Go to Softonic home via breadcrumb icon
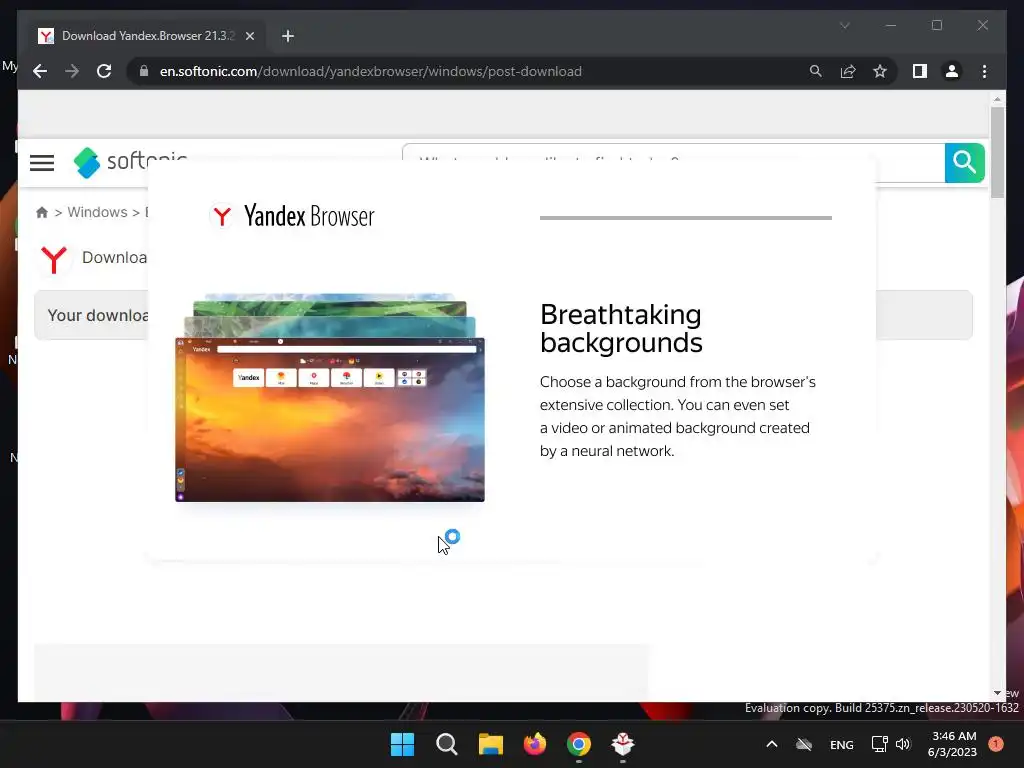Image resolution: width=1024 pixels, height=768 pixels. point(42,212)
